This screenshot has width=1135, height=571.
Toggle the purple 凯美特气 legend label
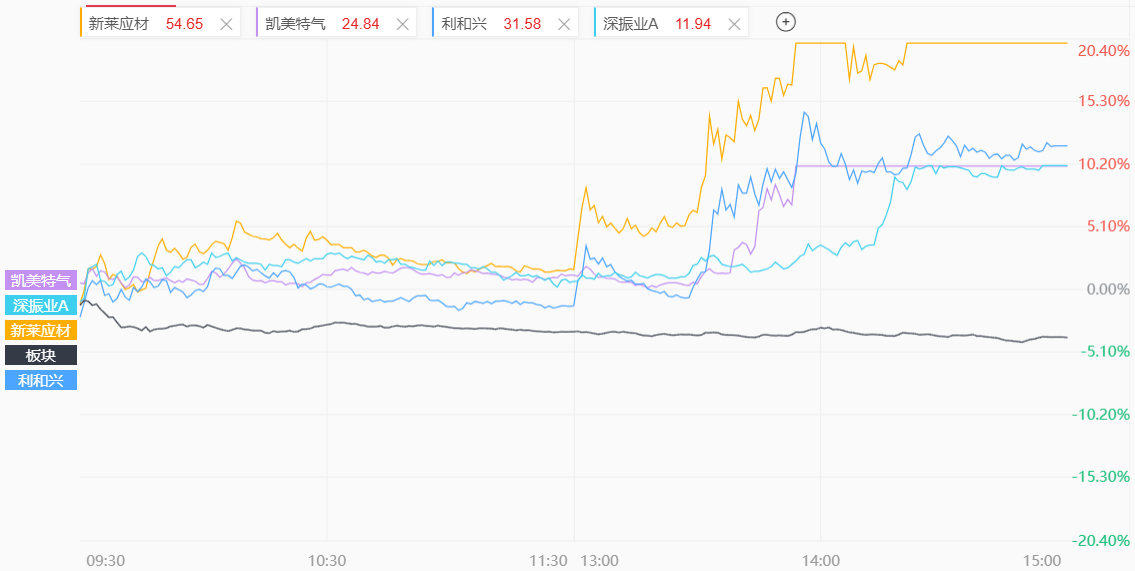[41, 280]
